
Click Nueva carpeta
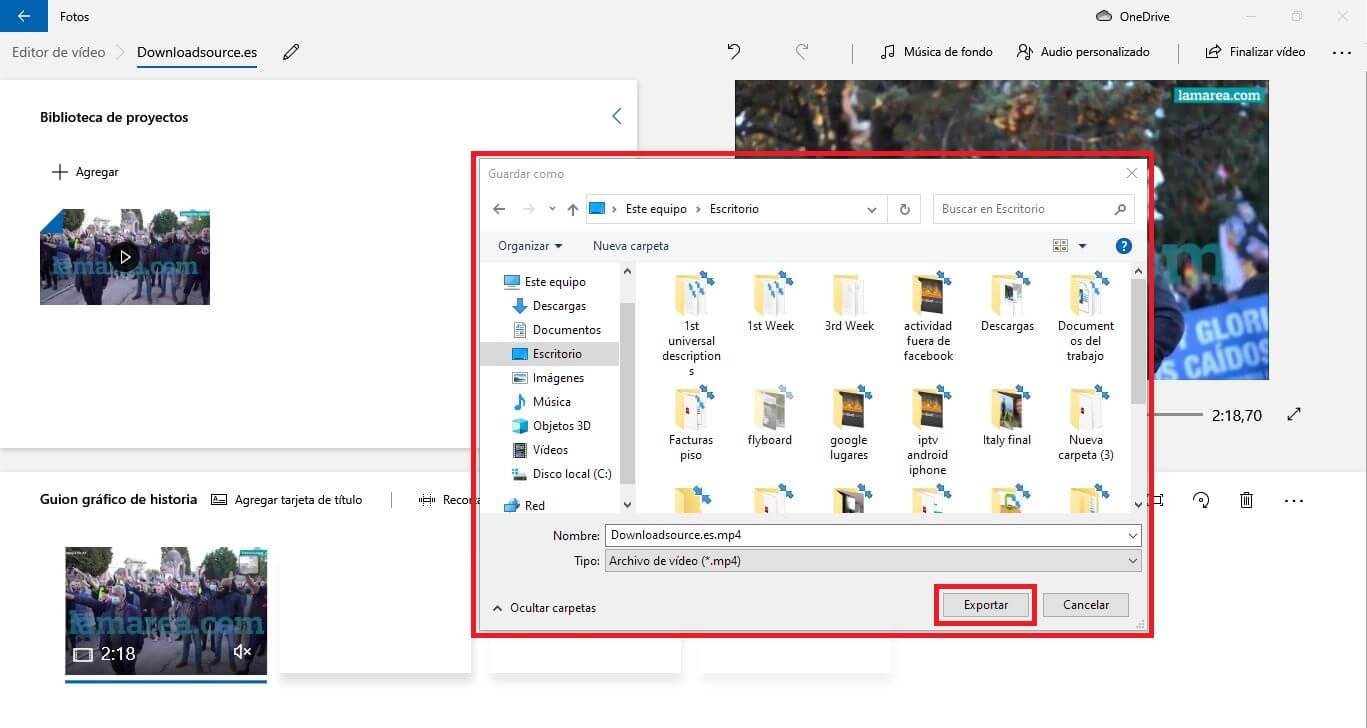(x=631, y=245)
